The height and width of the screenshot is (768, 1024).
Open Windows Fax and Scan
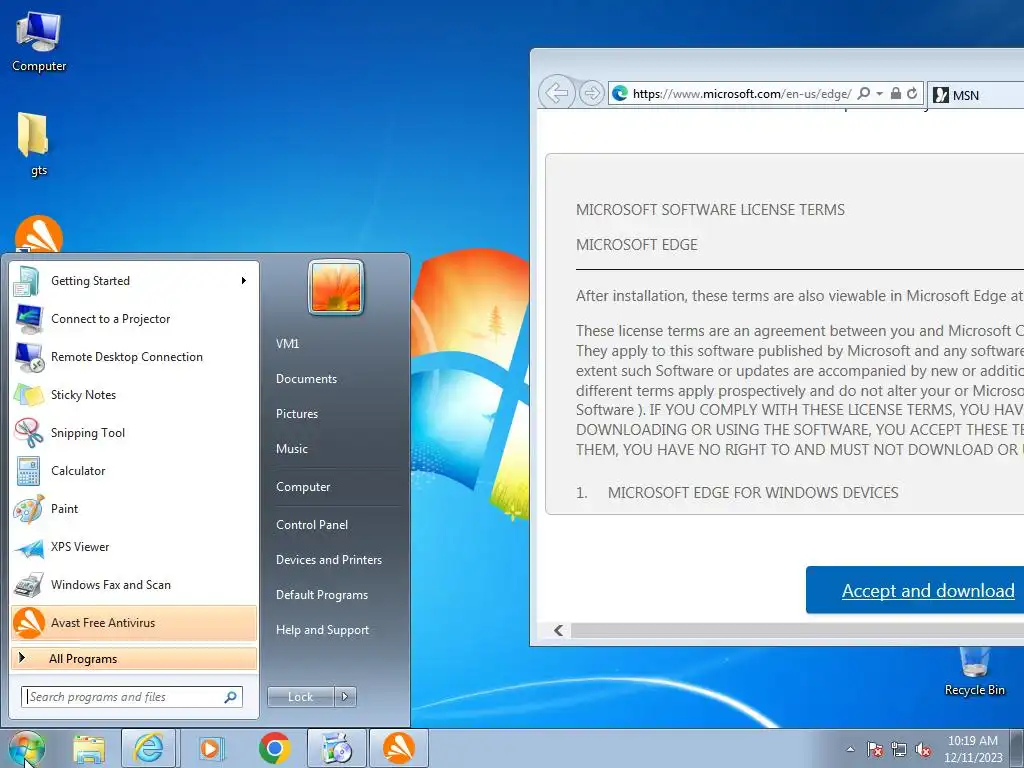point(135,584)
